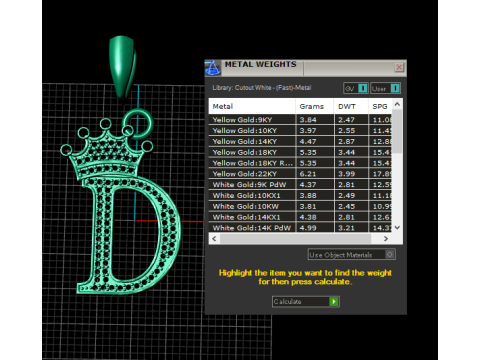This screenshot has width=480, height=360.
Task: Click the left horizontal scroll arrow
Action: click(214, 239)
